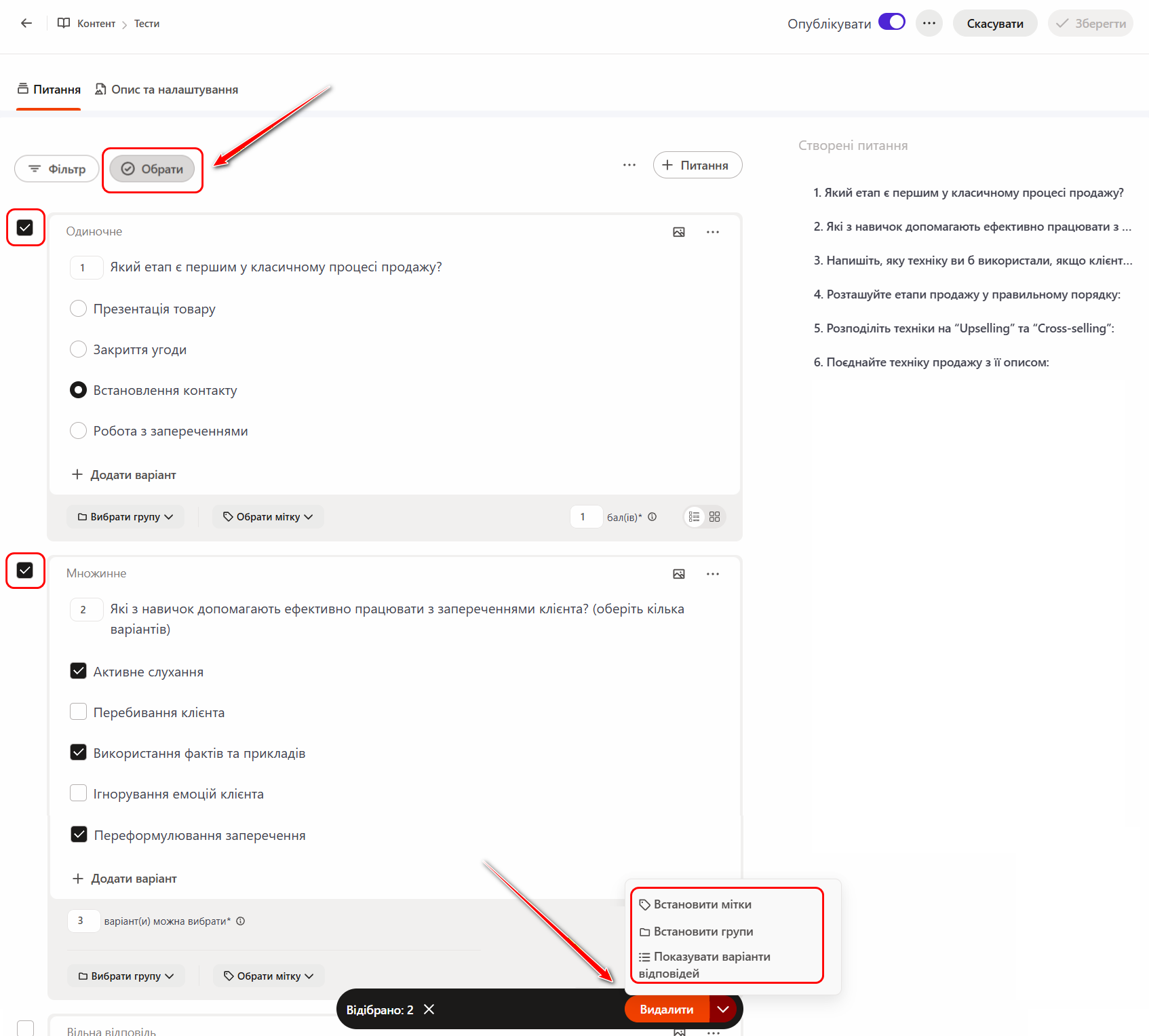Add image to question 1
This screenshot has height=1036, width=1149.
pyautogui.click(x=678, y=232)
